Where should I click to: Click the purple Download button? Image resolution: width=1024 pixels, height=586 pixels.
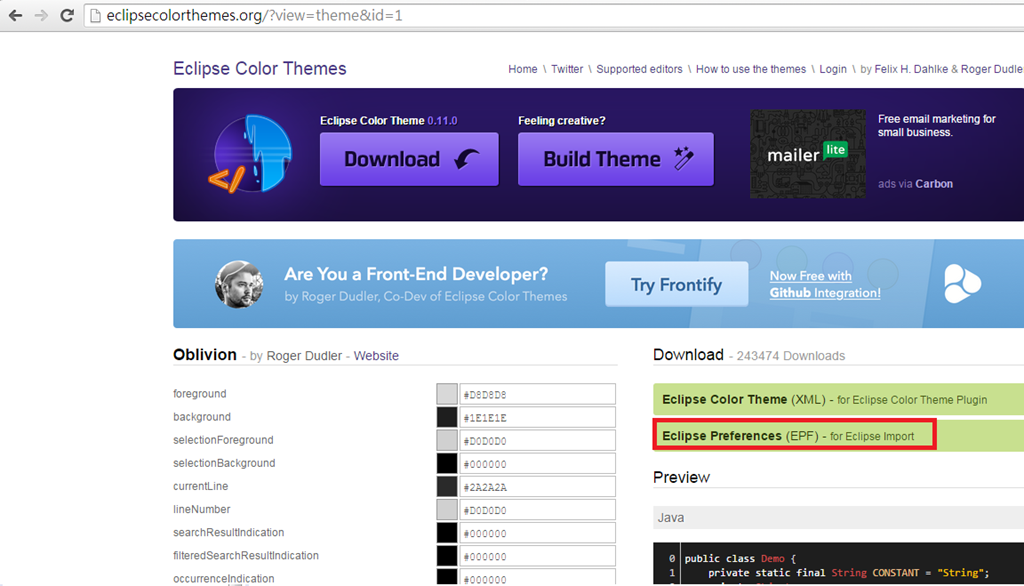pos(409,159)
